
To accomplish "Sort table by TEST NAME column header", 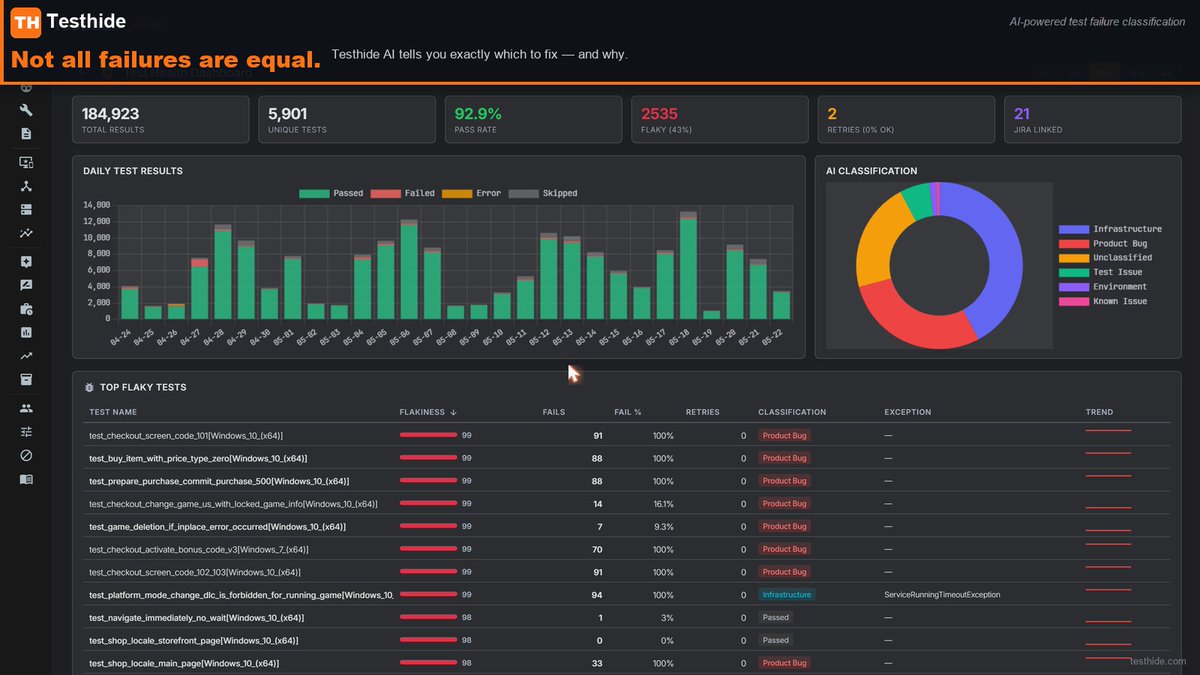I will (113, 412).
